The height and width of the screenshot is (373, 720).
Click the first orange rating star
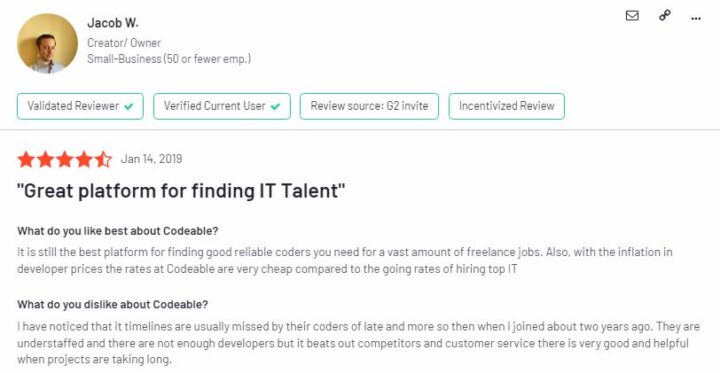point(26,159)
